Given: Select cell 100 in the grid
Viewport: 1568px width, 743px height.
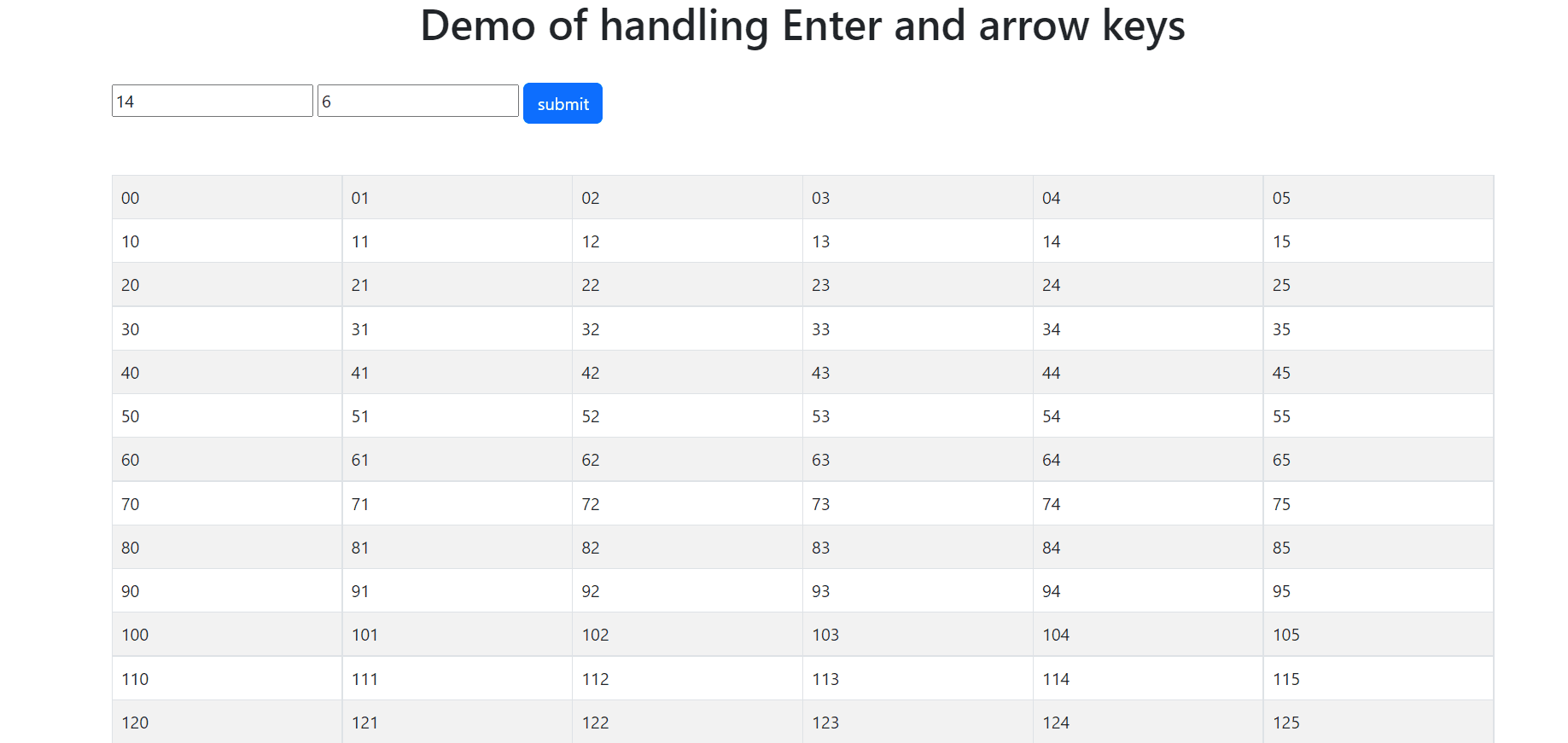Looking at the screenshot, I should tap(226, 634).
